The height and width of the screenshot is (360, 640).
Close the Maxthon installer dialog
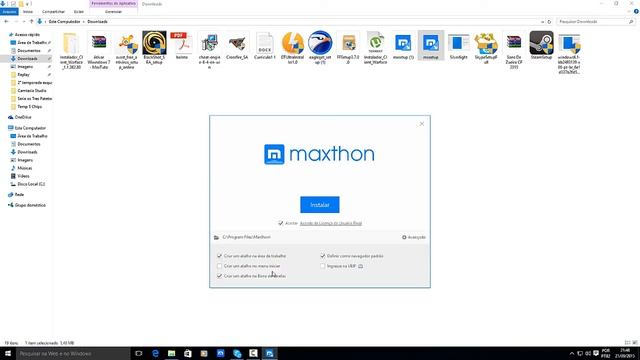(422, 124)
